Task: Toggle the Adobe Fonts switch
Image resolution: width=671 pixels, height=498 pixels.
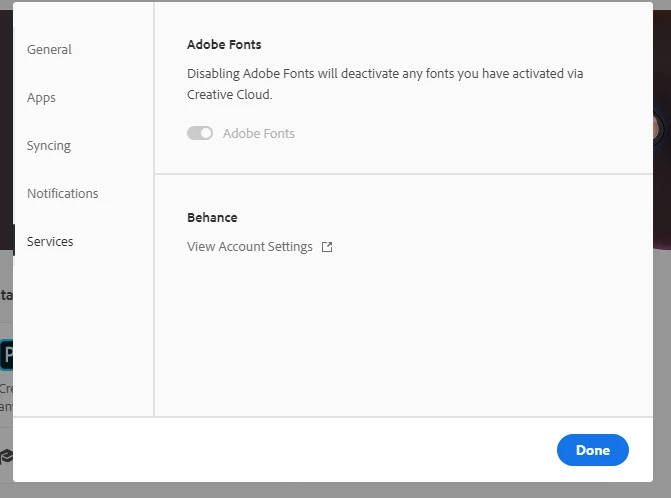Action: click(200, 133)
